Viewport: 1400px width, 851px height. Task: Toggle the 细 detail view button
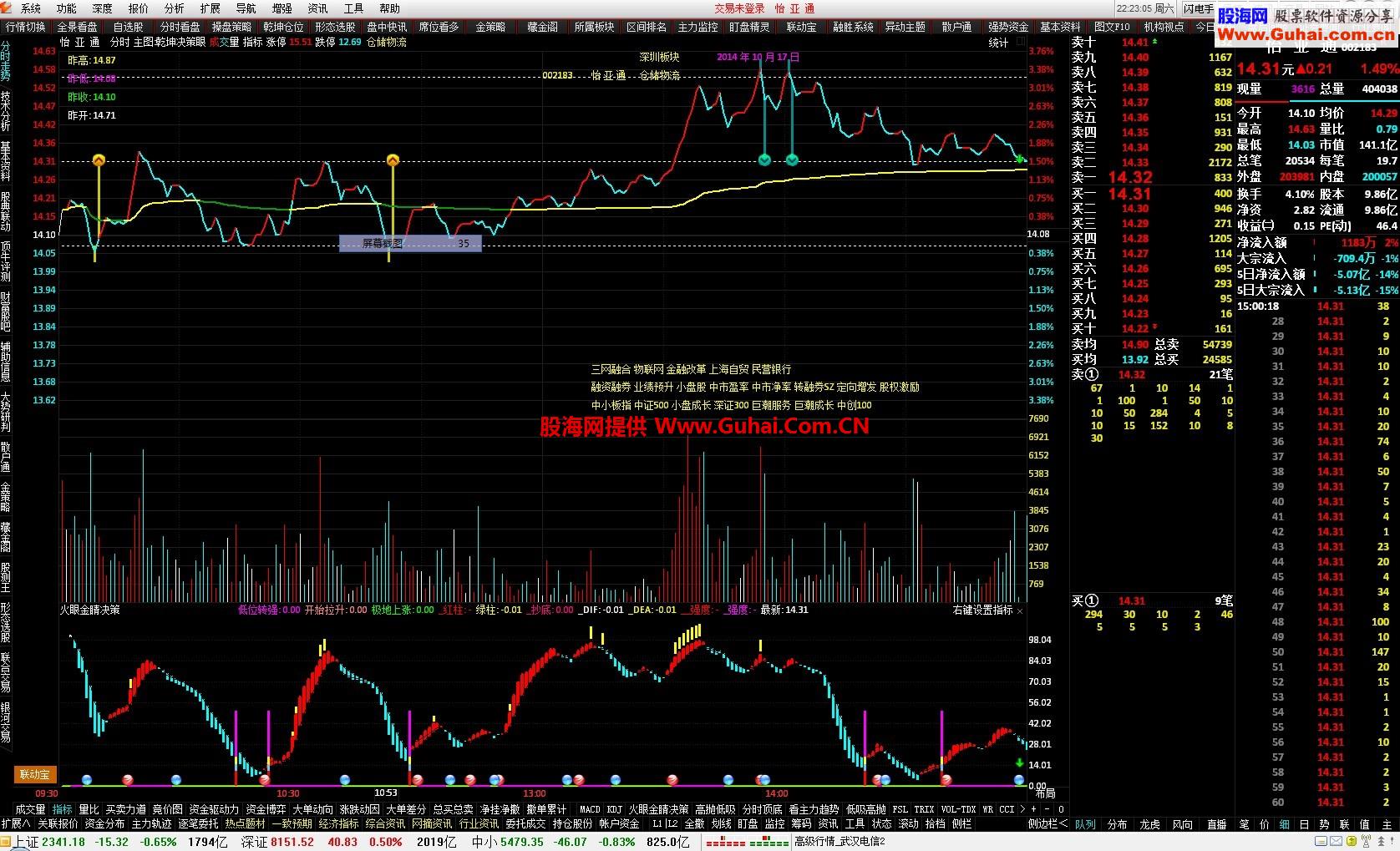pos(1284,824)
